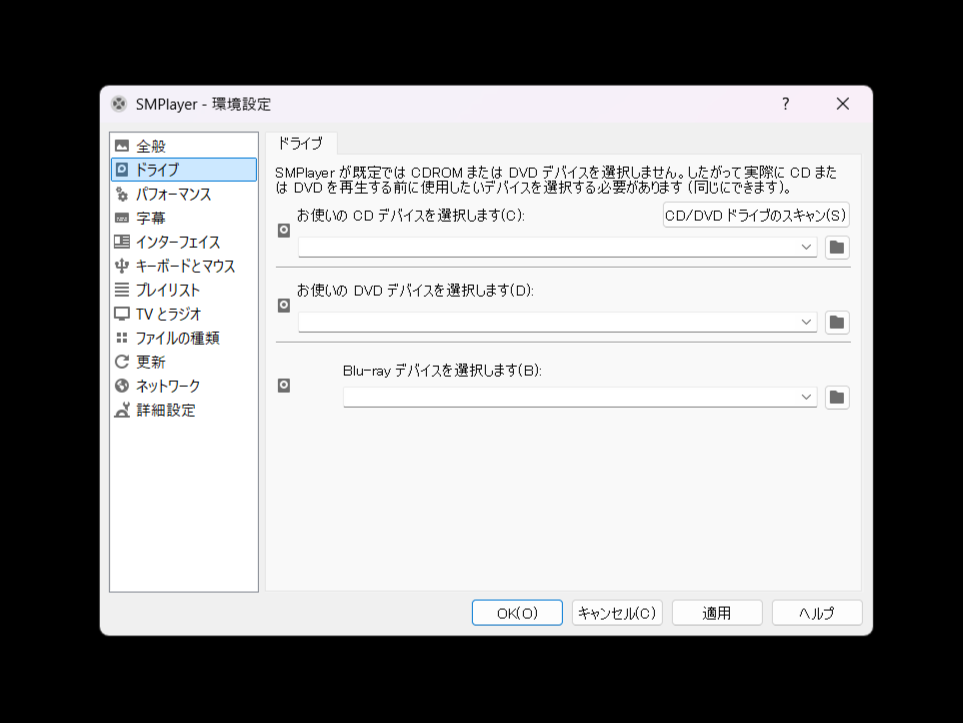This screenshot has width=963, height=723.
Task: Expand the CD device dropdown
Action: (807, 247)
